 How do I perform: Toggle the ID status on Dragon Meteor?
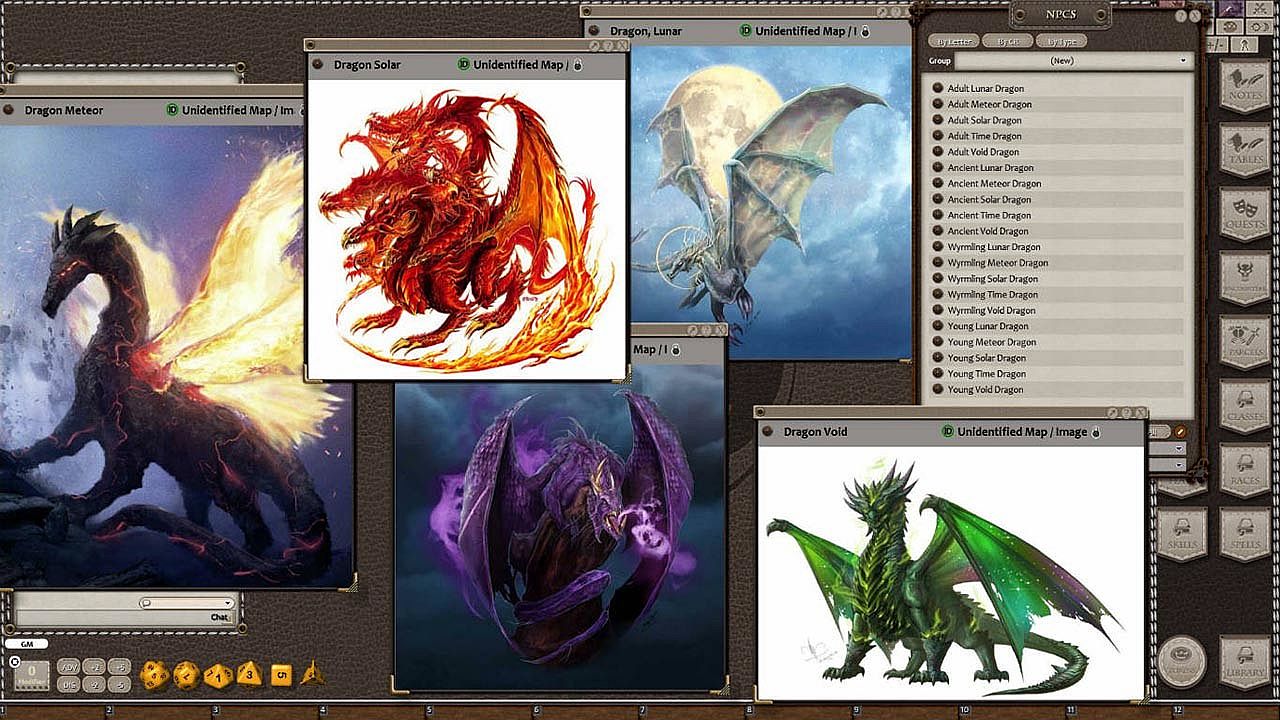172,110
